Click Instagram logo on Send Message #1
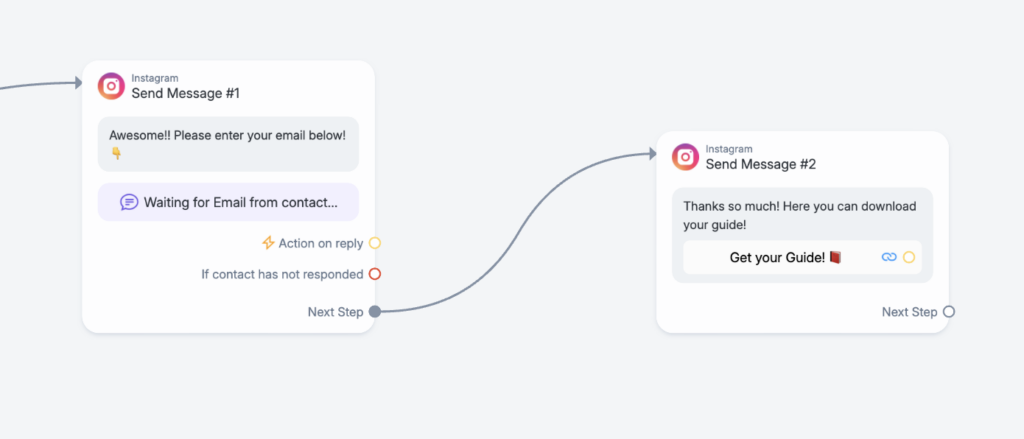This screenshot has width=1024, height=439. pyautogui.click(x=111, y=86)
